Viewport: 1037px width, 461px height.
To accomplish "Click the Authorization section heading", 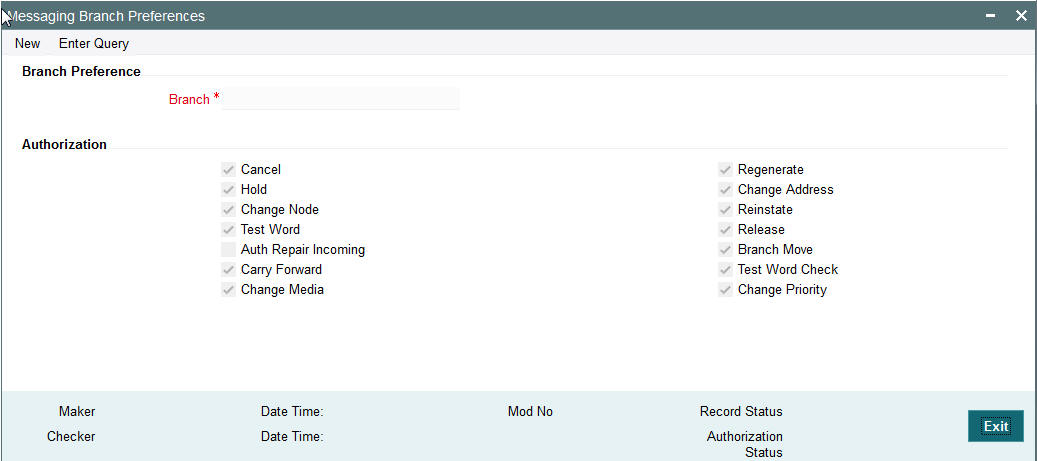I will coord(64,144).
